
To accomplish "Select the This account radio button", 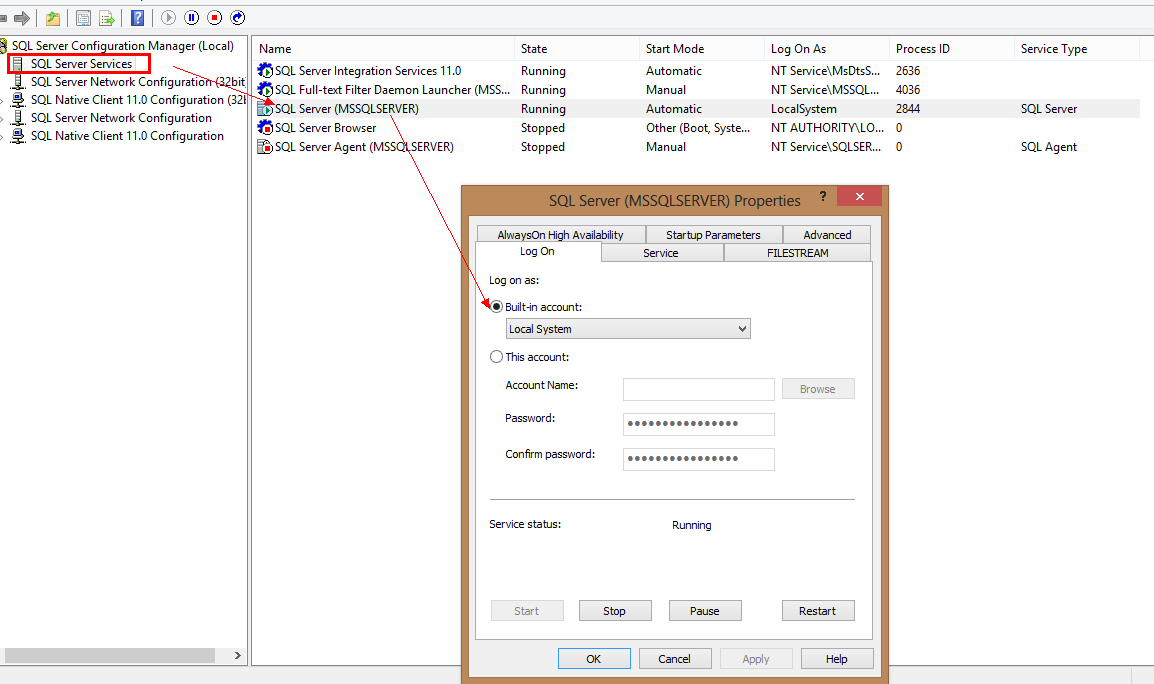I will tap(497, 357).
